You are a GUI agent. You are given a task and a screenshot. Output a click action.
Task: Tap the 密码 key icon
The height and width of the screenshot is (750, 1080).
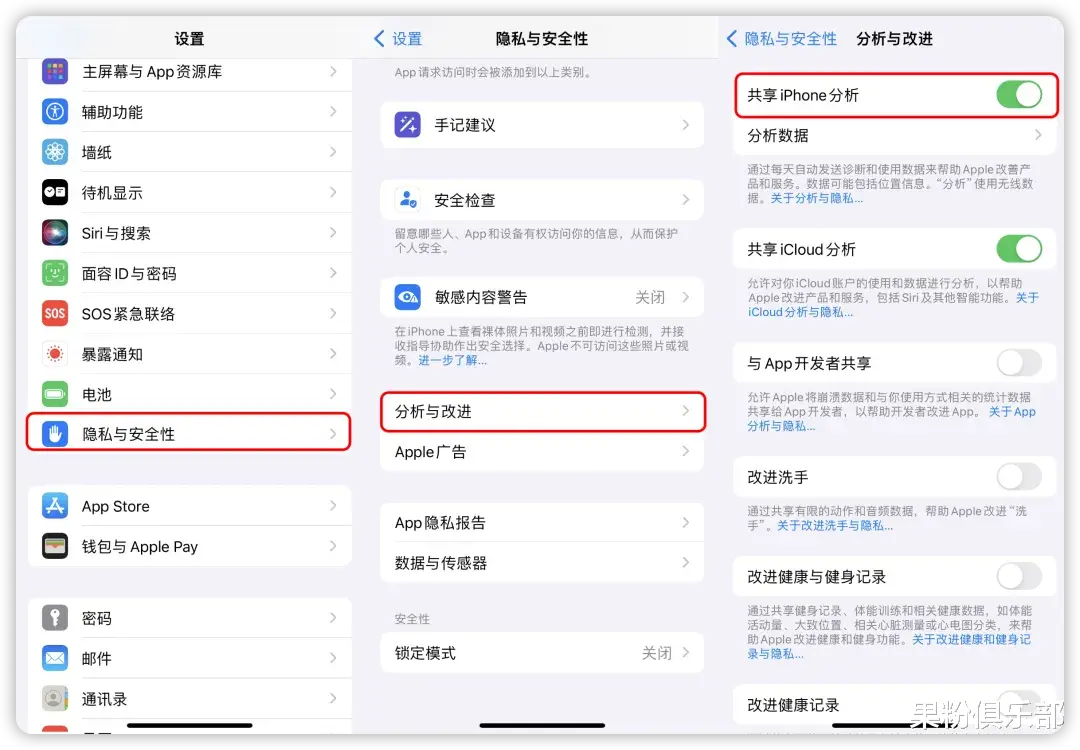pos(55,618)
